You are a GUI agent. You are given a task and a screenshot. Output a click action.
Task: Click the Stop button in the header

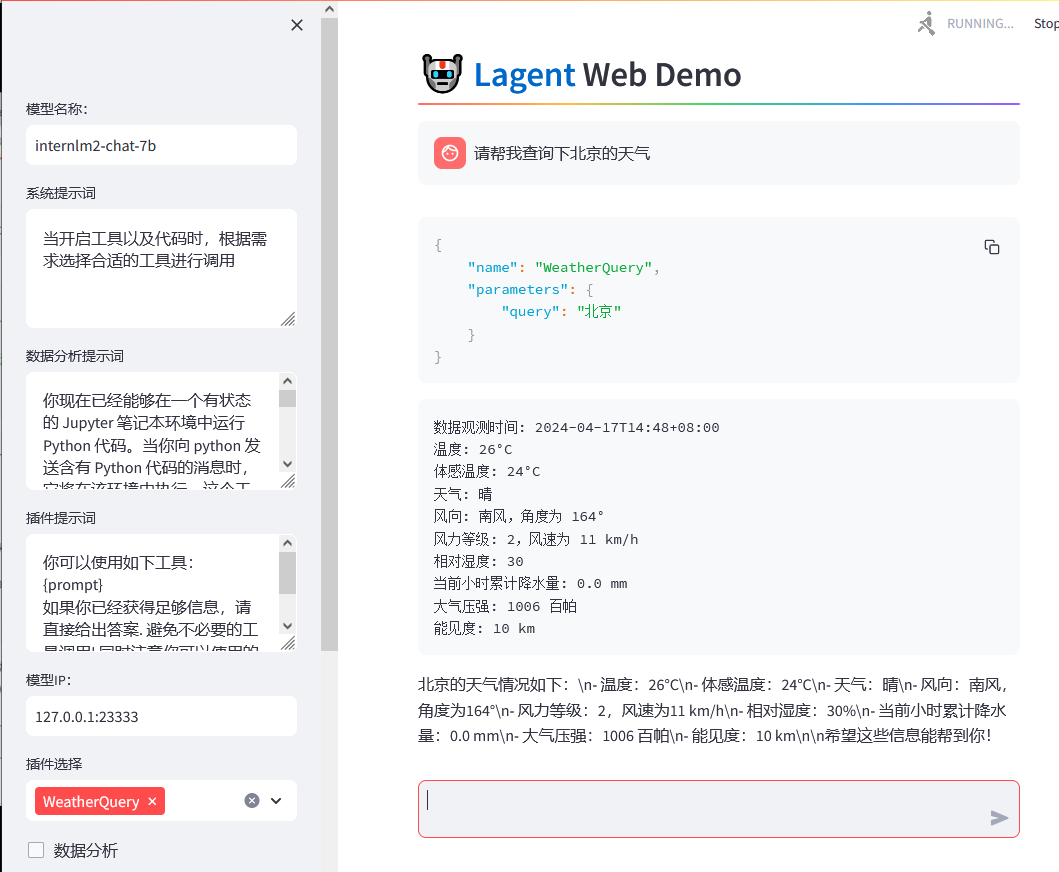(x=1045, y=24)
